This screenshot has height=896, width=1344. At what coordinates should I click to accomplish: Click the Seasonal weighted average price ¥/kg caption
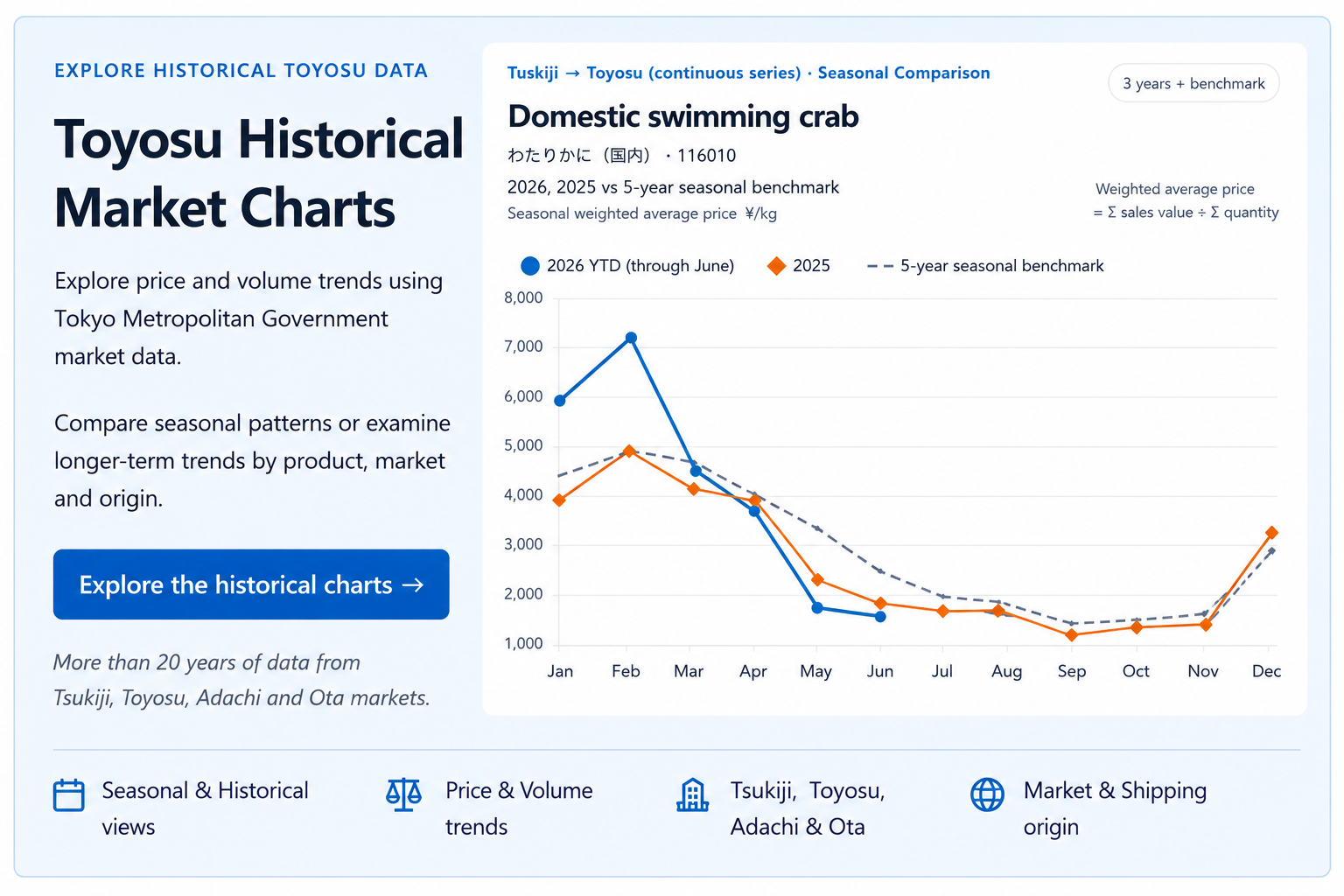[642, 213]
